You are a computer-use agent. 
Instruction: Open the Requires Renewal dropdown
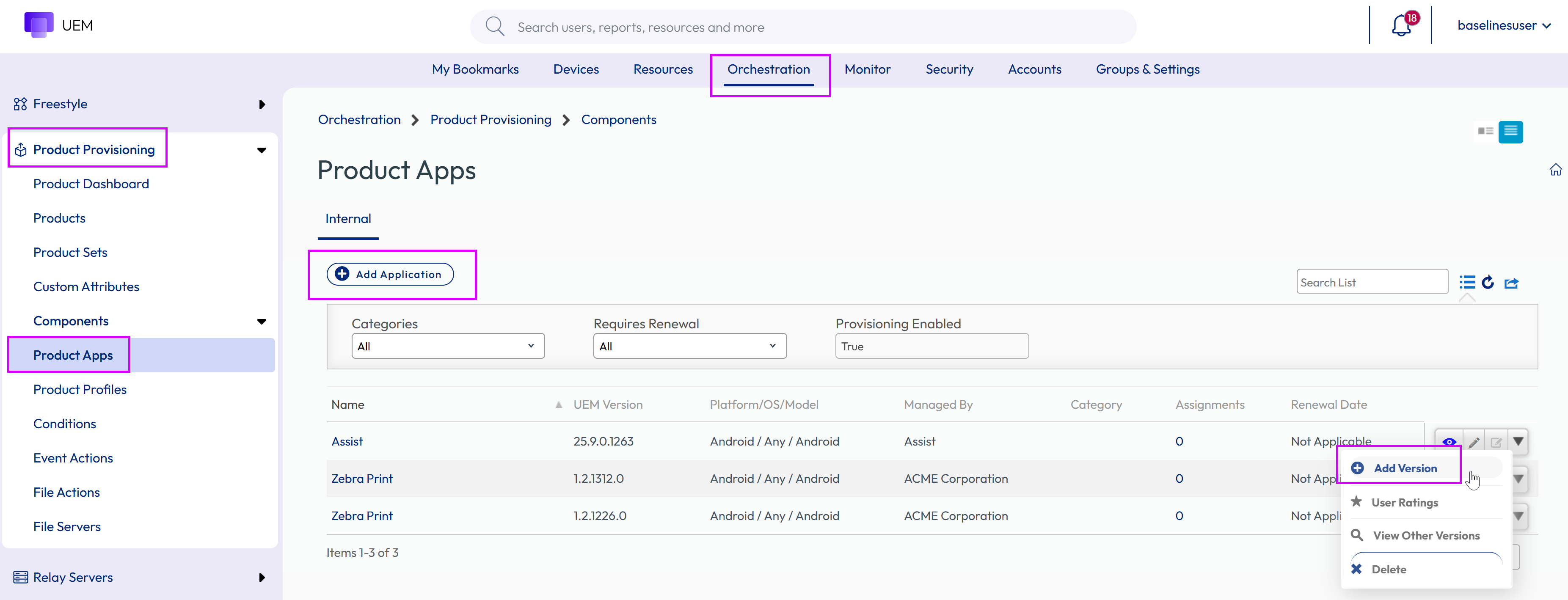click(690, 346)
